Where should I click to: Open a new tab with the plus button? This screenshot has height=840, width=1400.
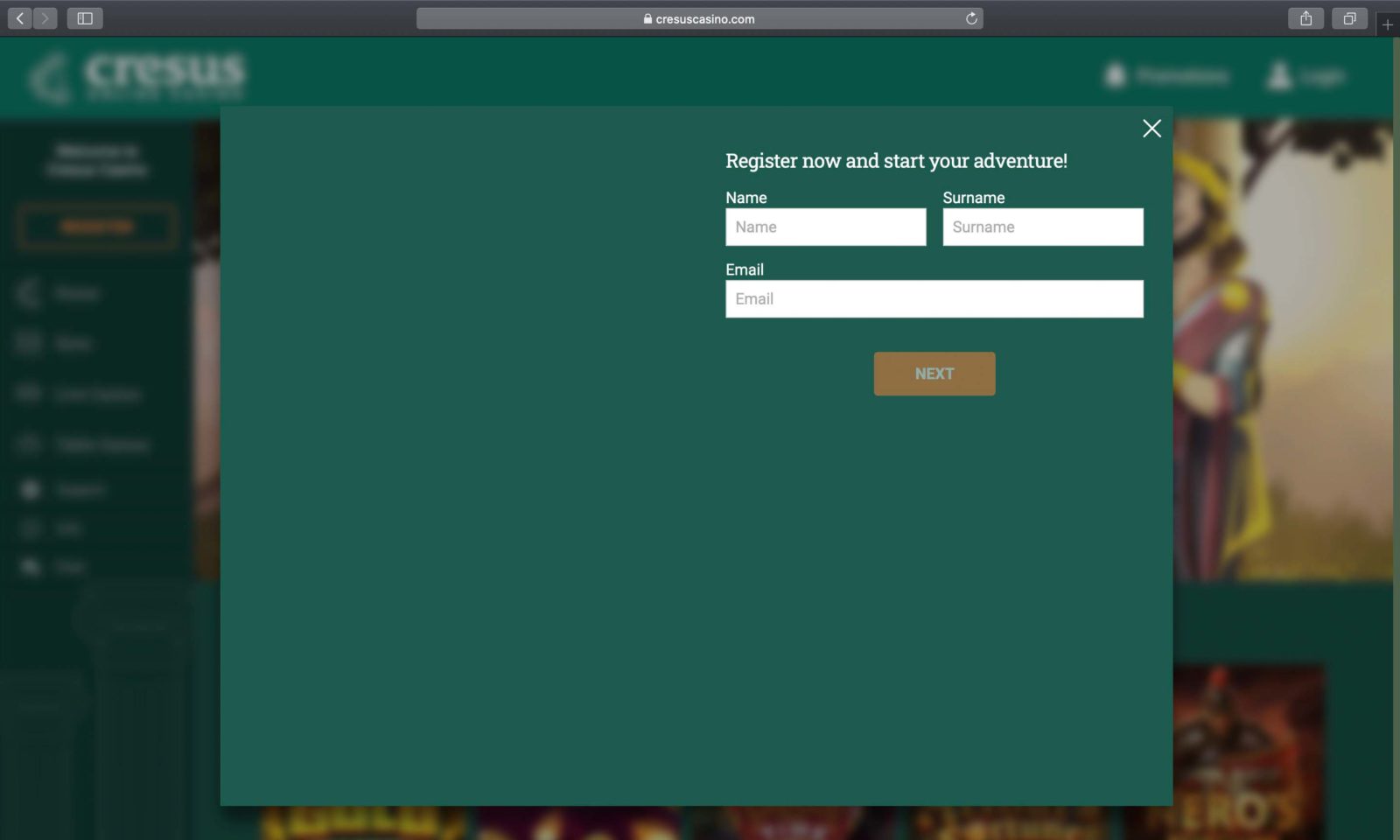[x=1388, y=24]
